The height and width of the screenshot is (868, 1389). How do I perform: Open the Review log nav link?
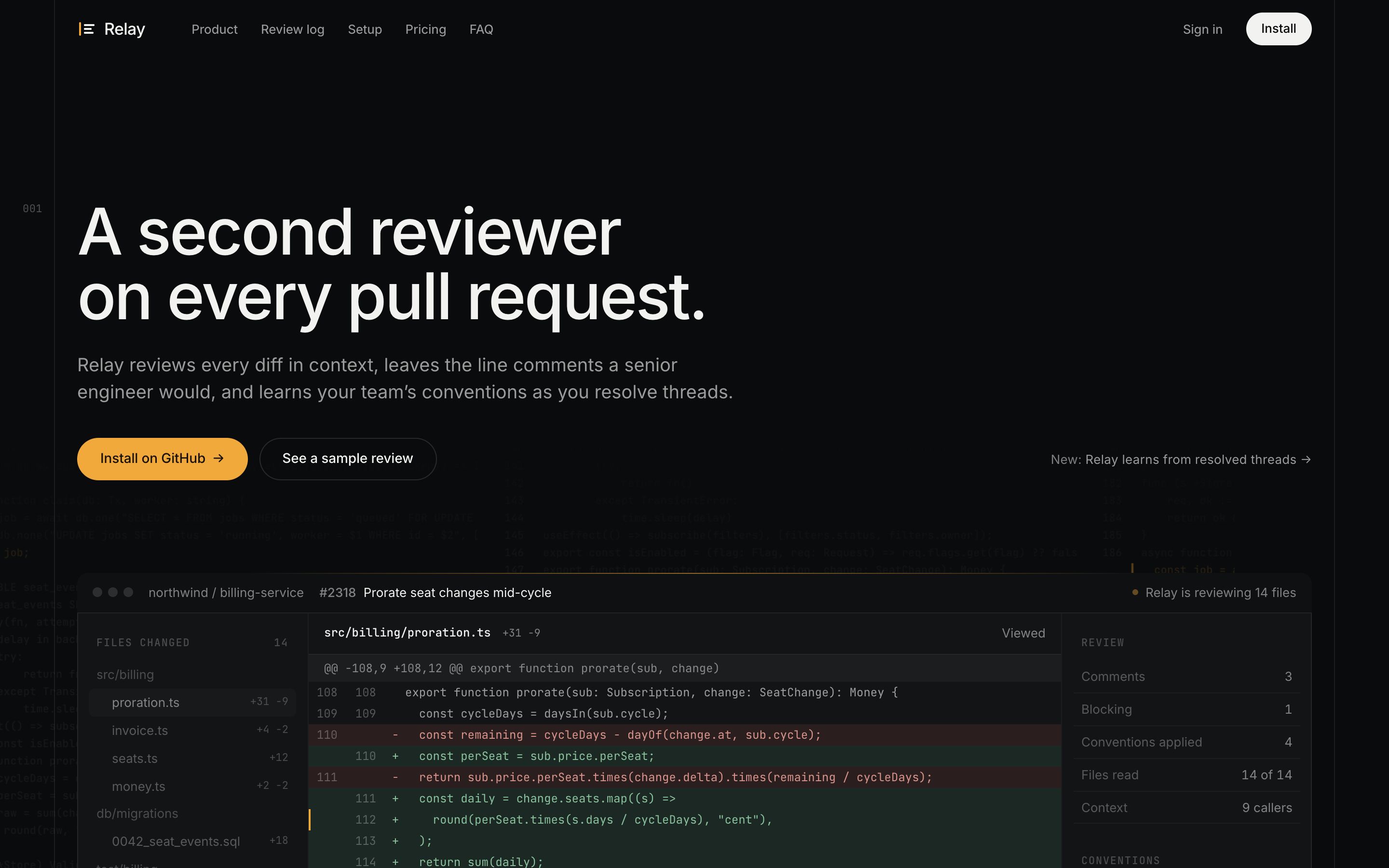[292, 29]
